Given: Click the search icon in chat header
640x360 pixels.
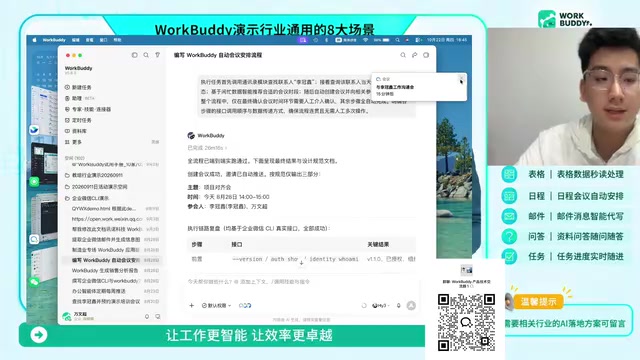Looking at the screenshot, I should click(x=403, y=55).
